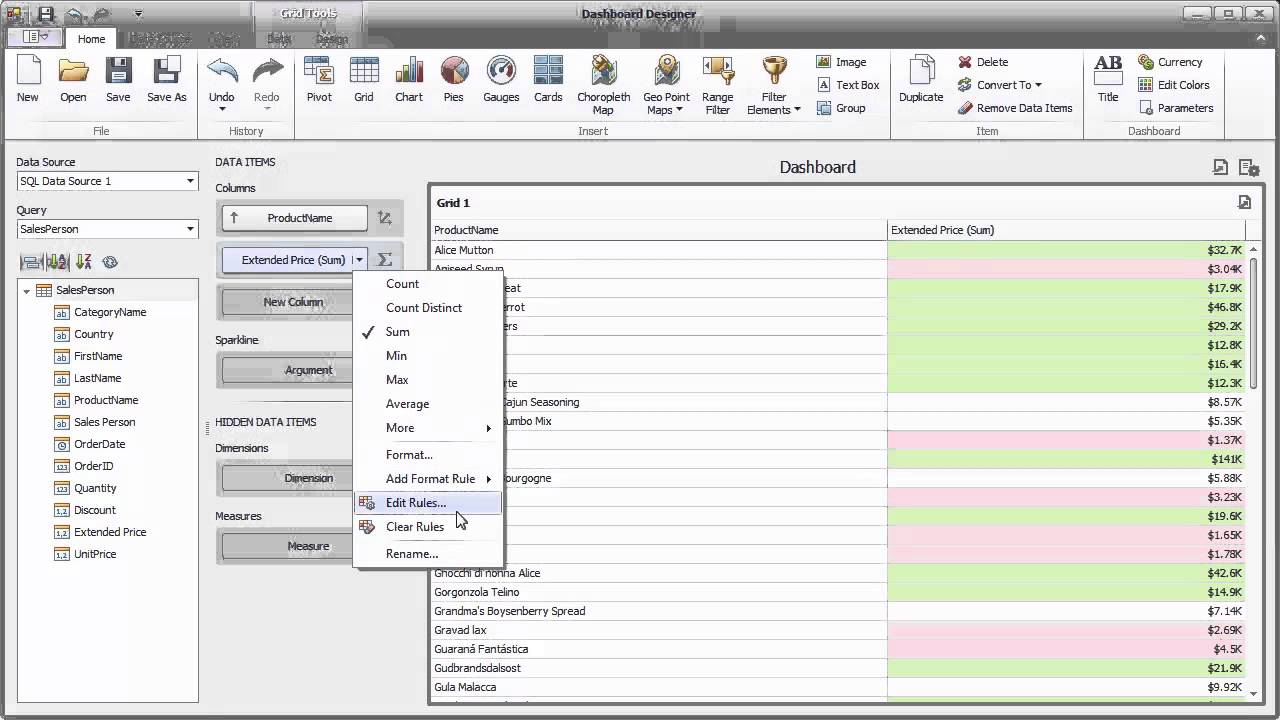Click Remove Data Items

1015,108
